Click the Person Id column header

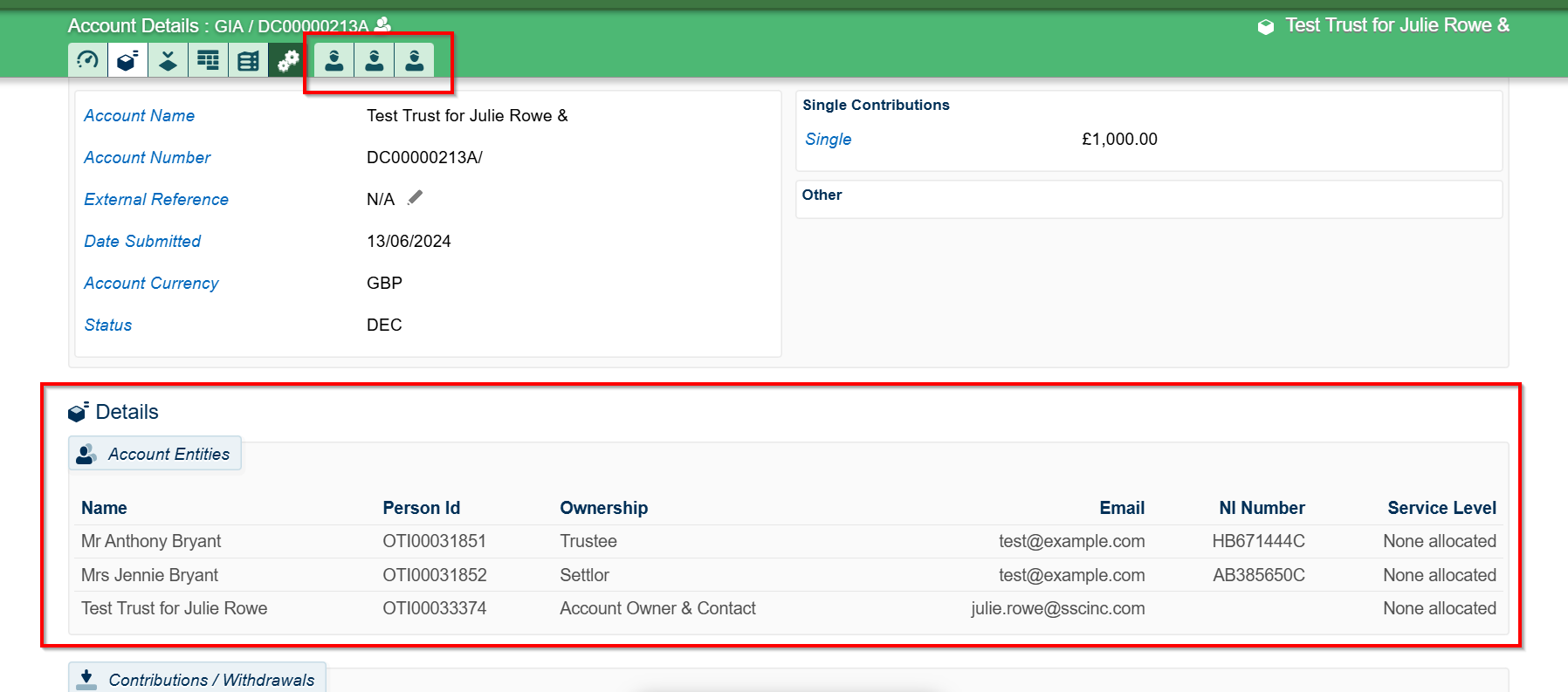pos(421,508)
